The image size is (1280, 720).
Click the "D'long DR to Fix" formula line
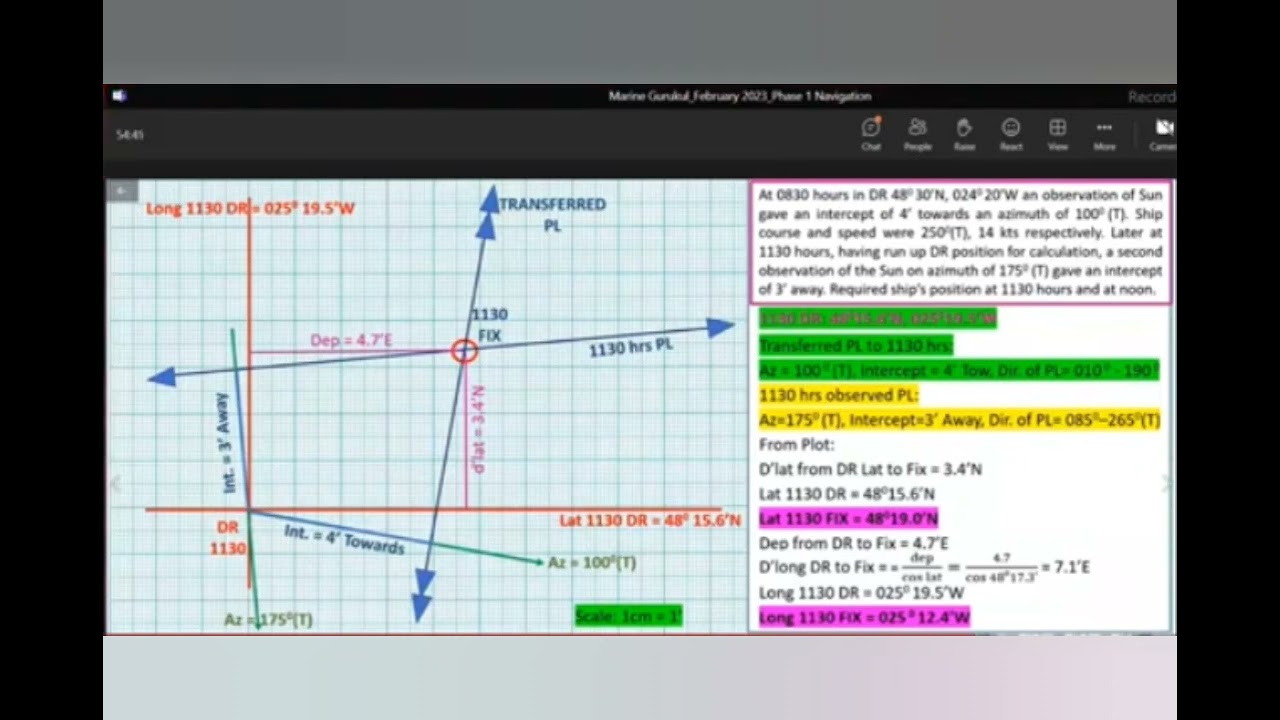click(925, 568)
